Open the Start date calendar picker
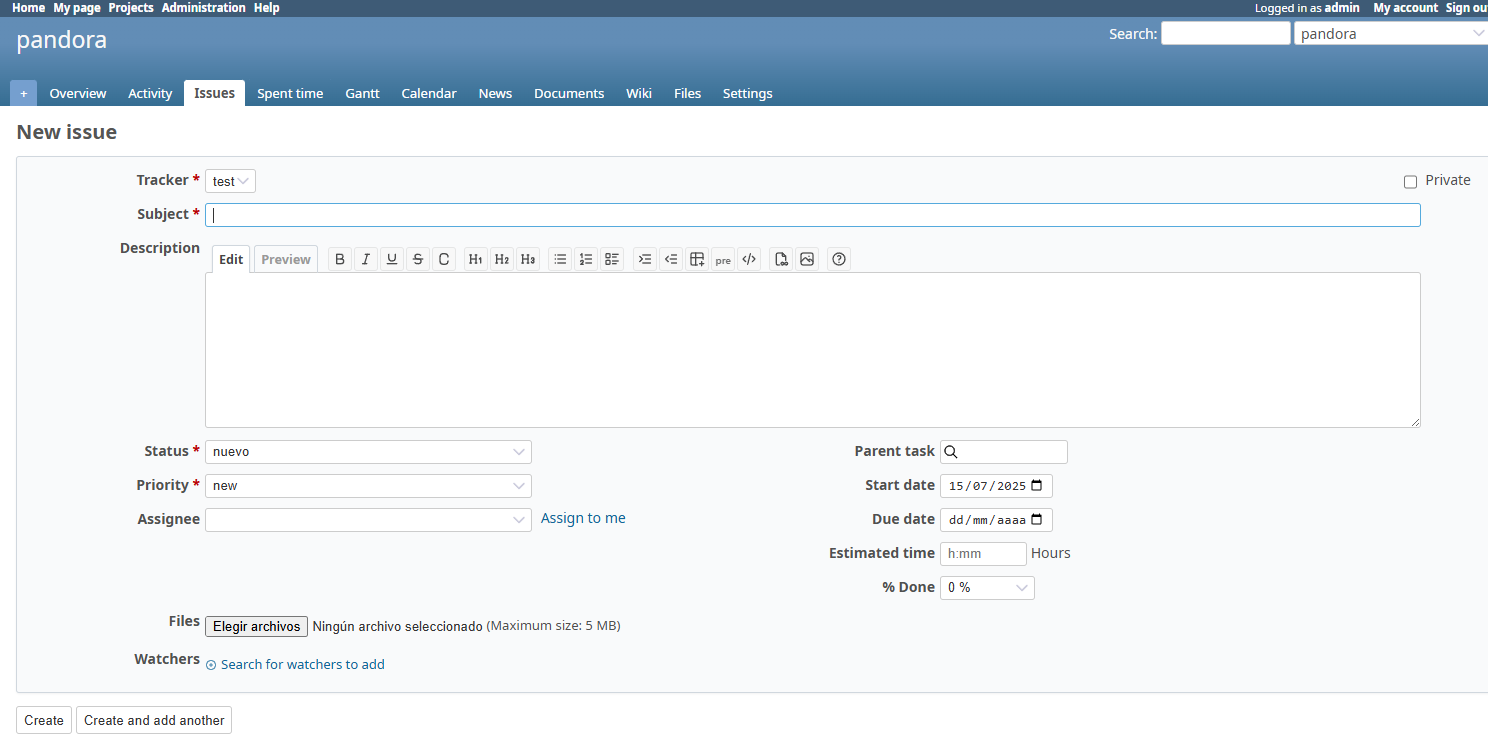Screen dimensions: 1488x749 pyautogui.click(x=1036, y=486)
